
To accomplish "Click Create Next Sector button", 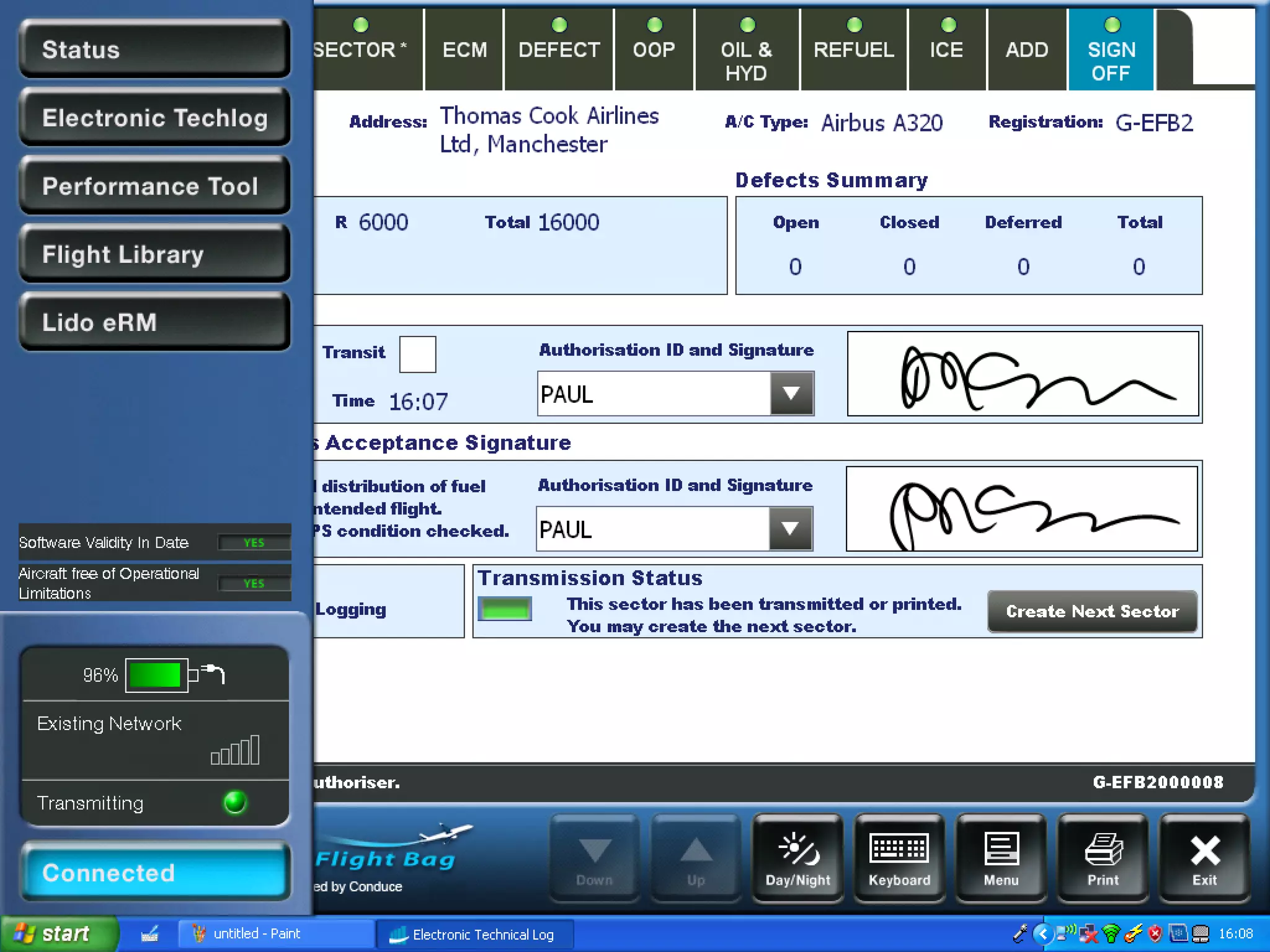I will (1092, 611).
